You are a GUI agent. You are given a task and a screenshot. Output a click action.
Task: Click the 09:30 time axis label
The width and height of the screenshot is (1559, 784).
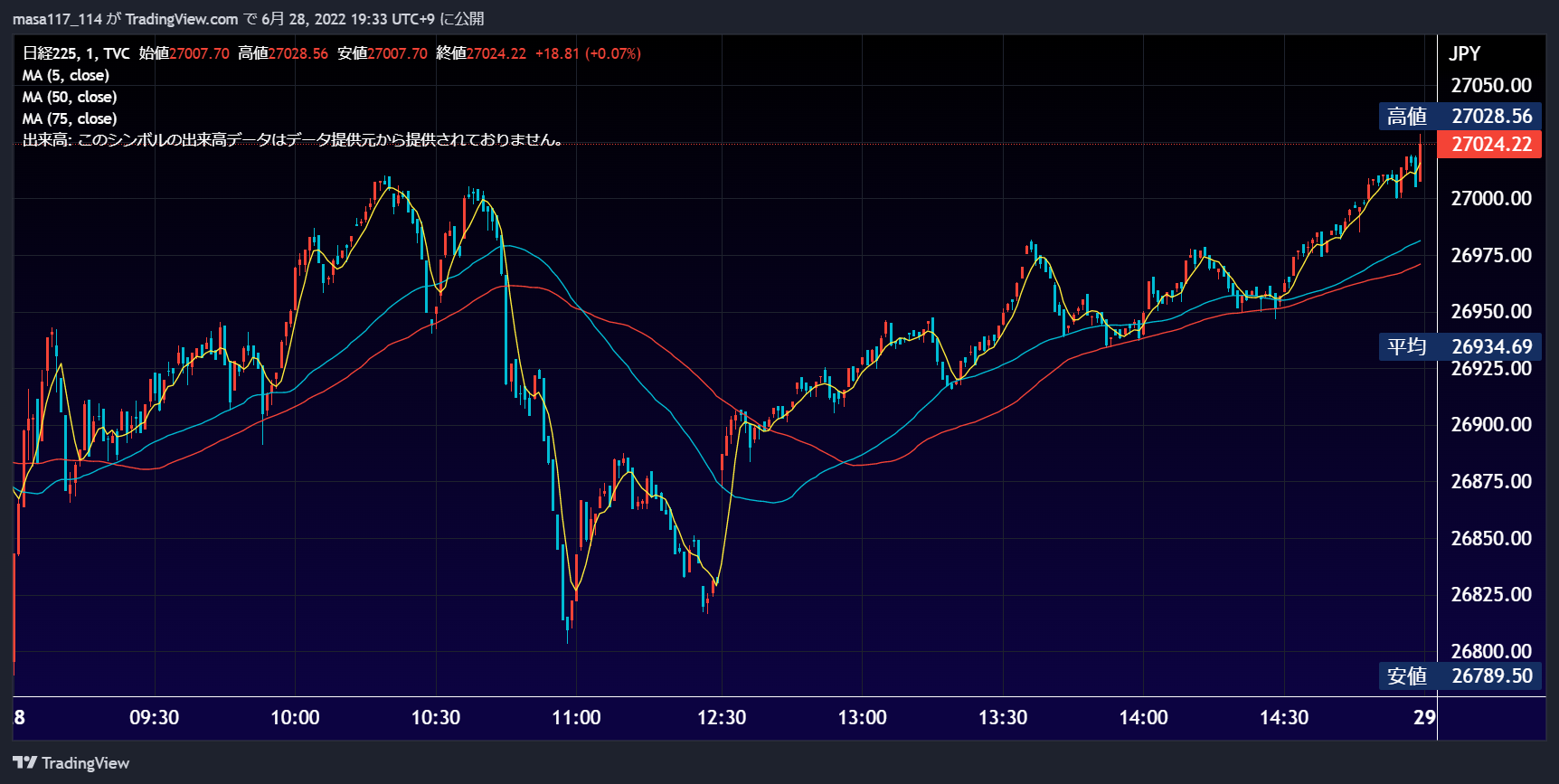[155, 717]
